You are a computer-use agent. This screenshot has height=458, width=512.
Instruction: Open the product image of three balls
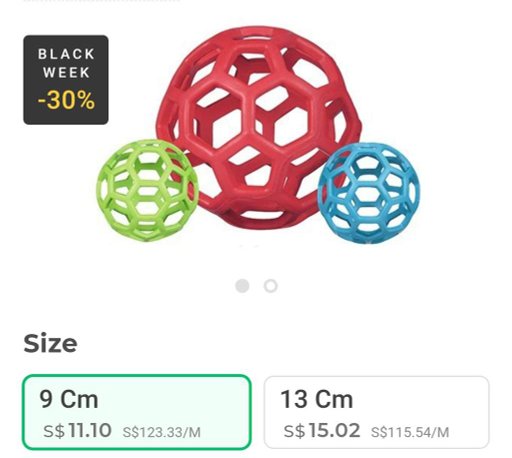pyautogui.click(x=259, y=135)
